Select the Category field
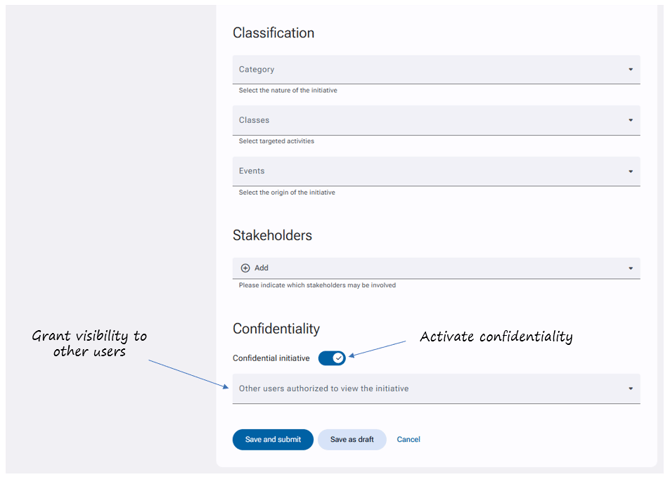This screenshot has width=670, height=477. pos(436,69)
